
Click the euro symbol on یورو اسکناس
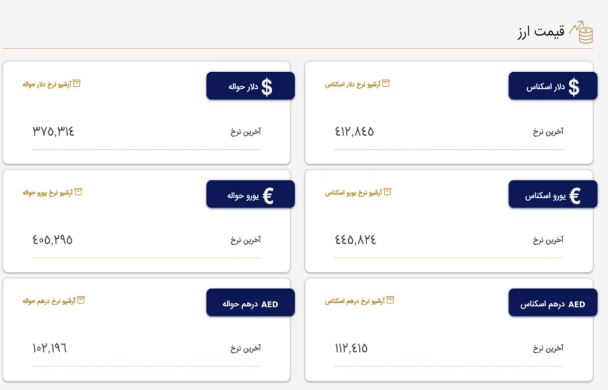(575, 195)
